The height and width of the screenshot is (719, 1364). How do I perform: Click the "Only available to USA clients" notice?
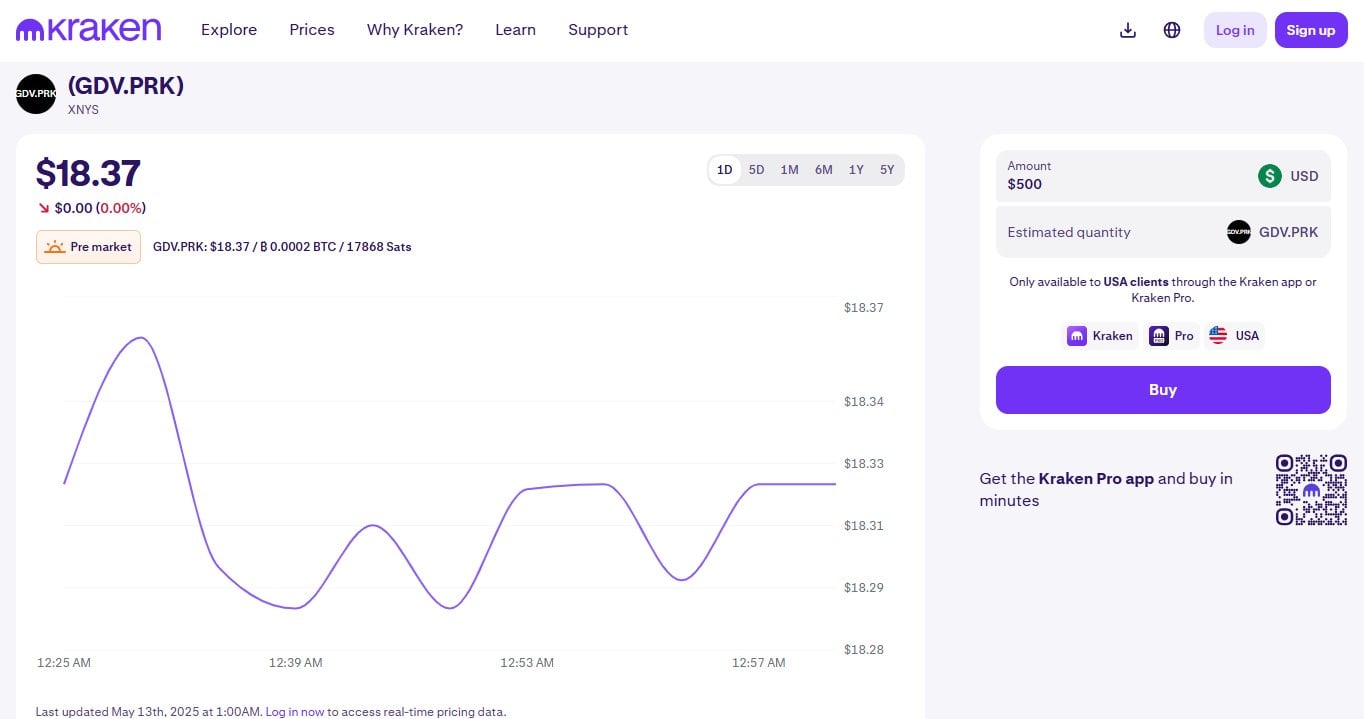point(1163,290)
